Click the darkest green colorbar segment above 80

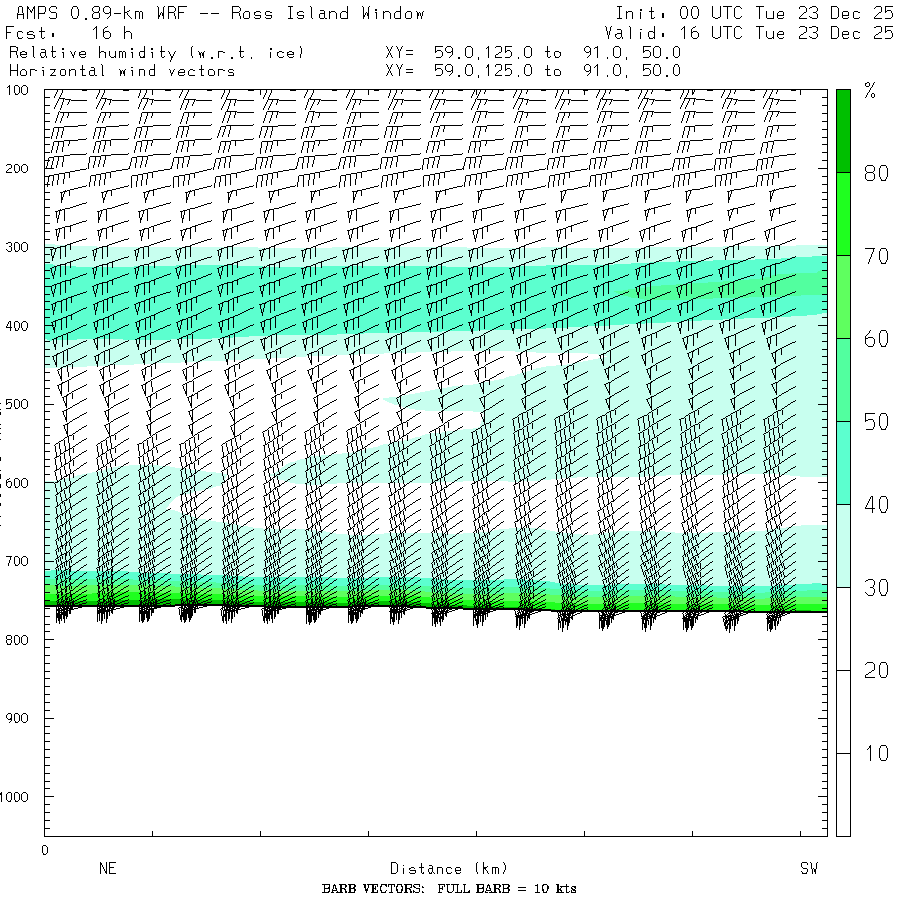point(843,130)
